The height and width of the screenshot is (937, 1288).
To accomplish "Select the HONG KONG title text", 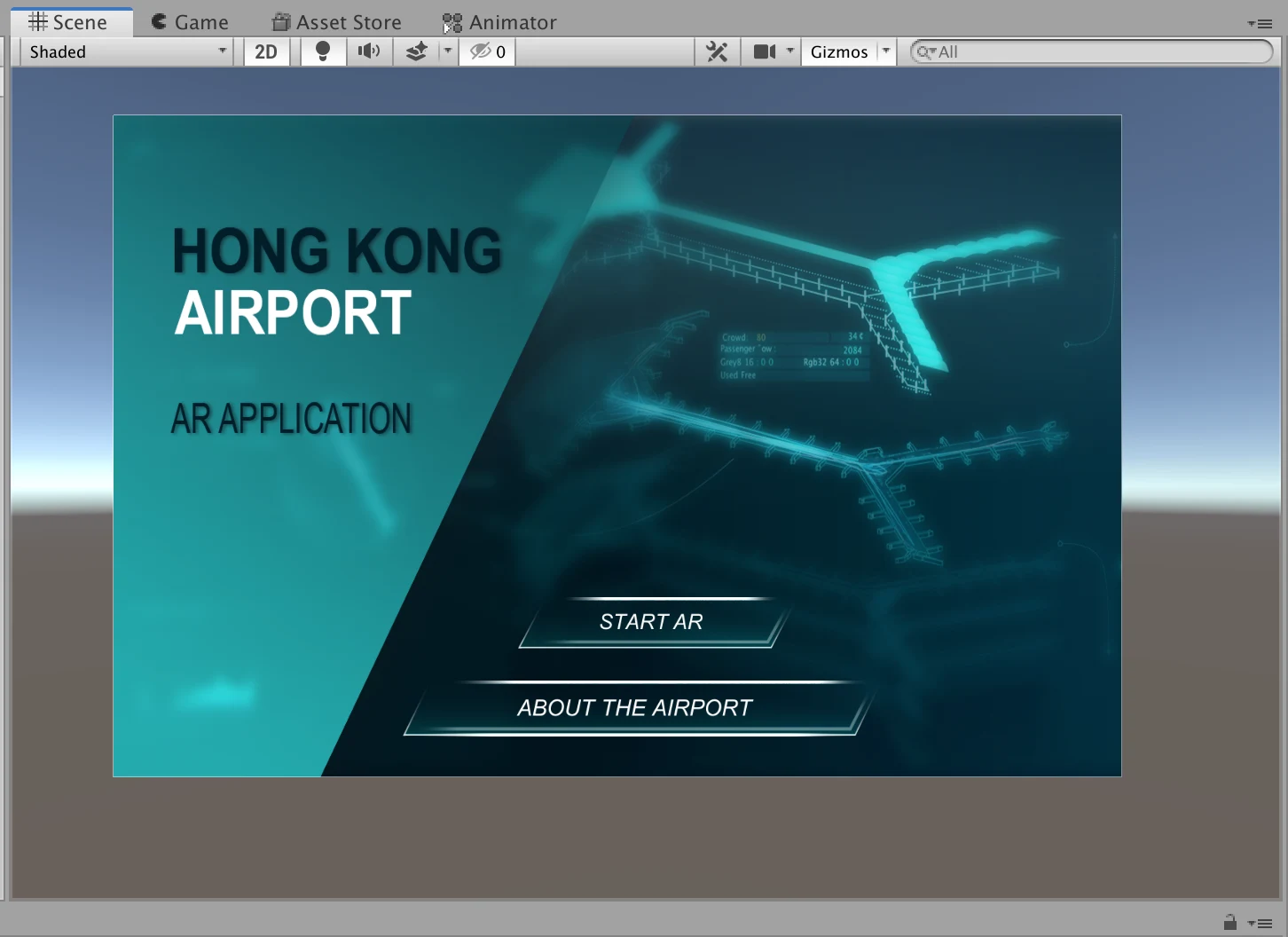I will coord(337,250).
